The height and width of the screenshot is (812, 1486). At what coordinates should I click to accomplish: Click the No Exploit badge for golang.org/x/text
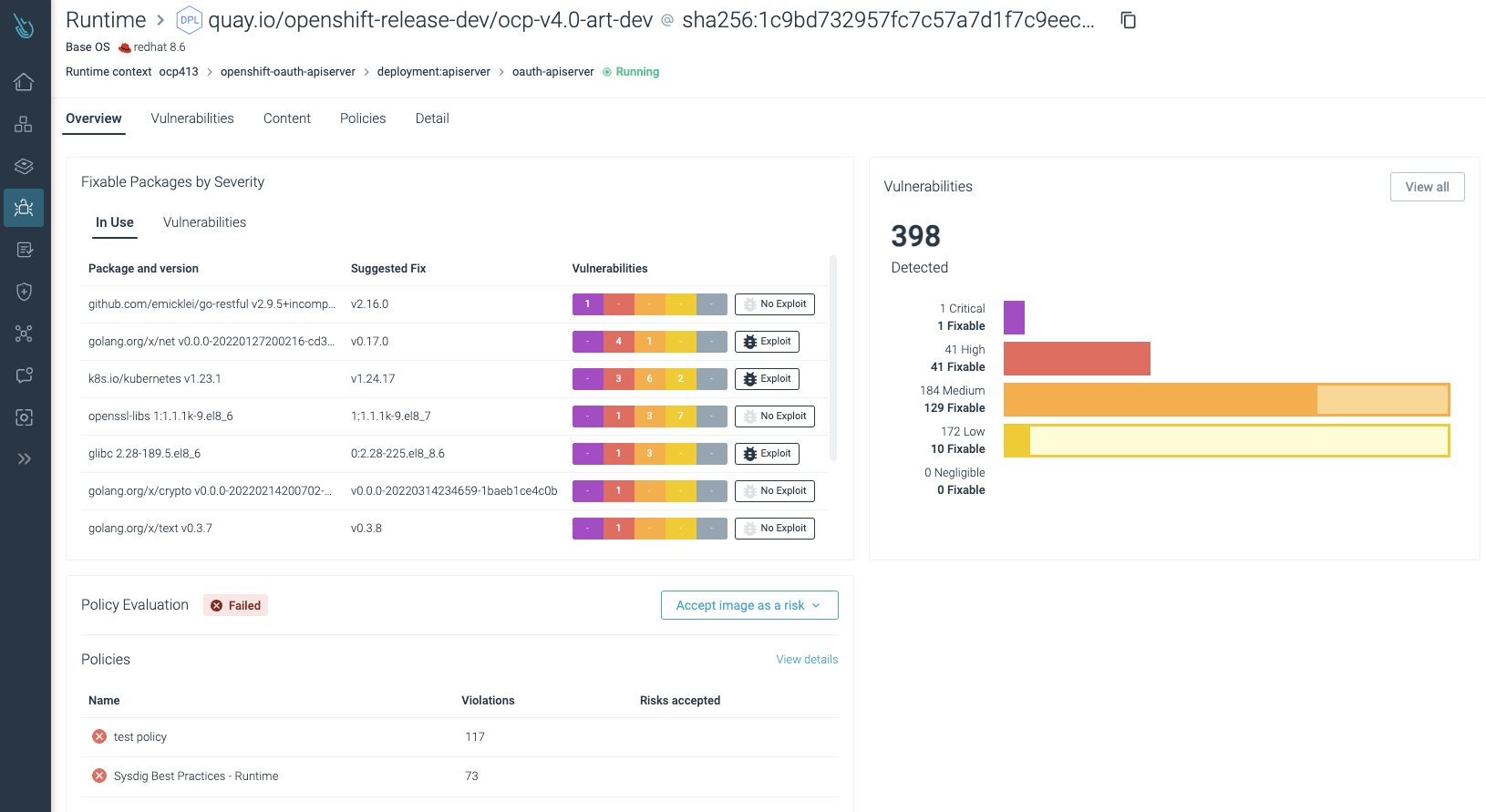(x=774, y=529)
